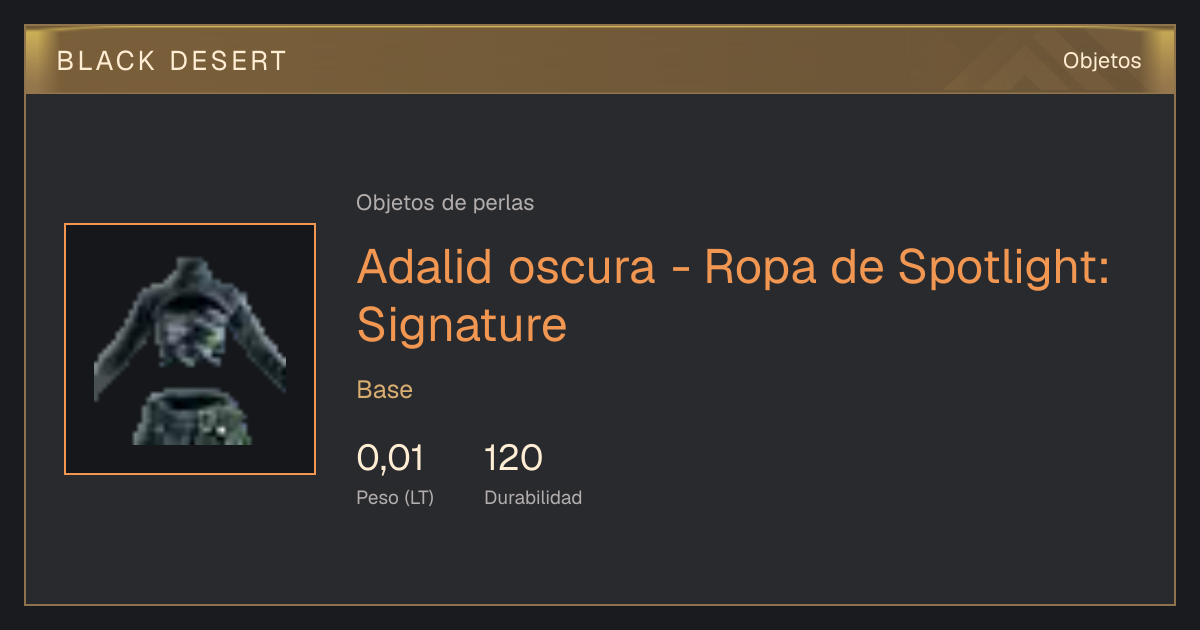Click the 0,01 weight value
Viewport: 1200px width, 630px height.
pyautogui.click(x=390, y=458)
